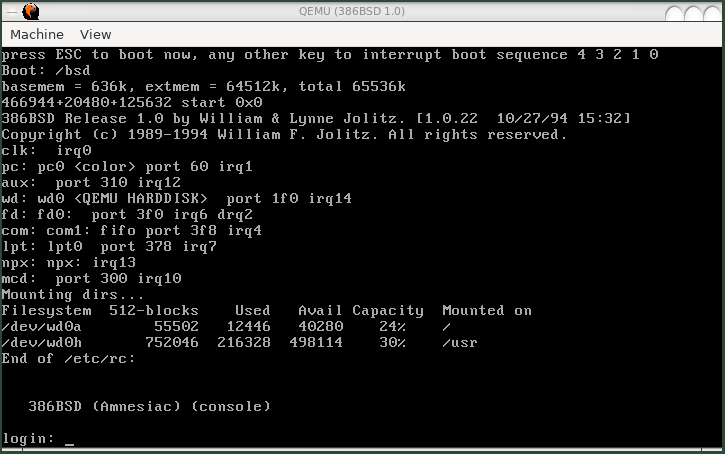The image size is (725, 454).
Task: Click the "Capacity" column header
Action: (x=388, y=311)
